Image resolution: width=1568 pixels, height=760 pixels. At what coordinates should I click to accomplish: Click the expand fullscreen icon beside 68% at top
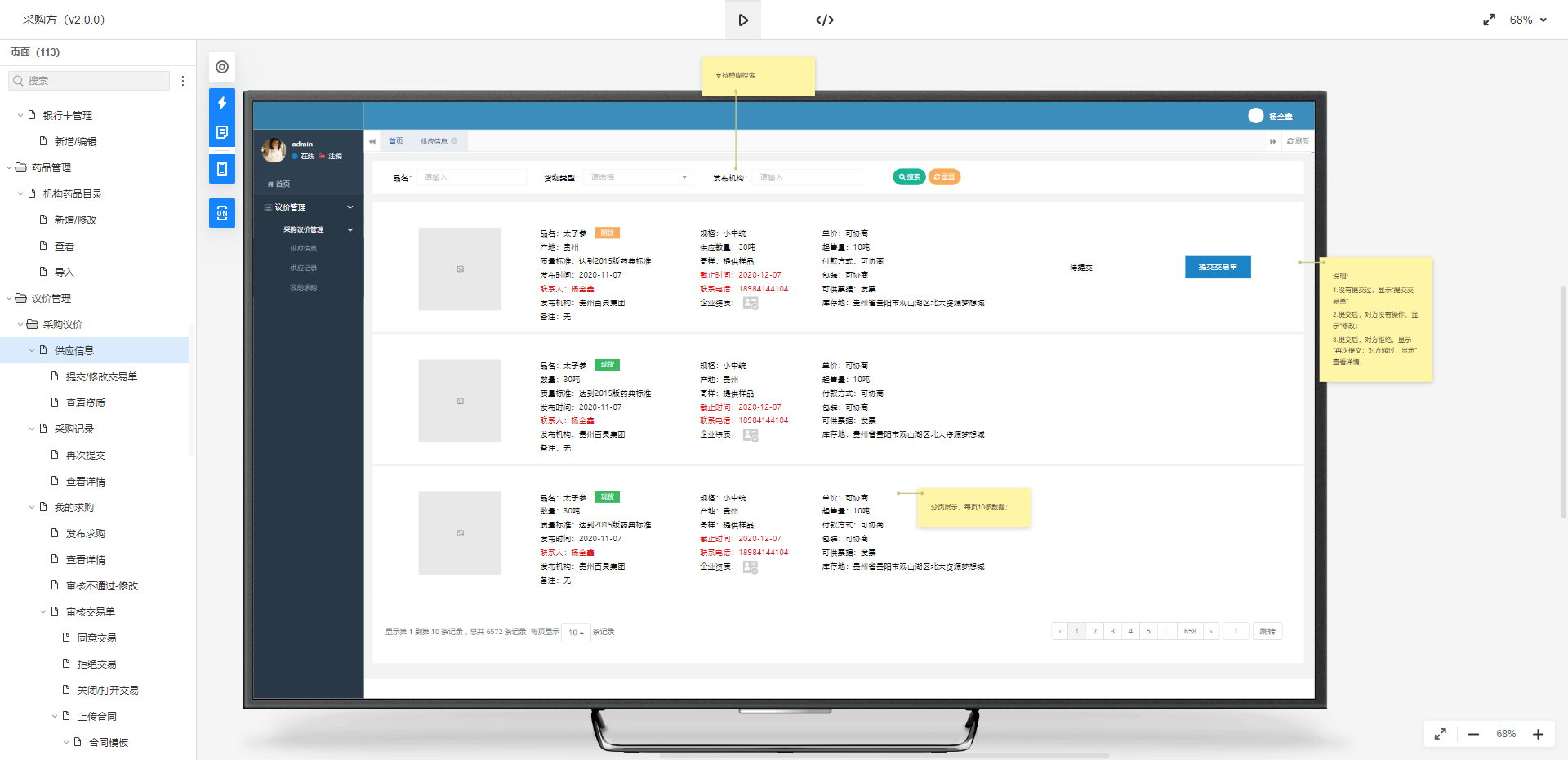[x=1489, y=20]
